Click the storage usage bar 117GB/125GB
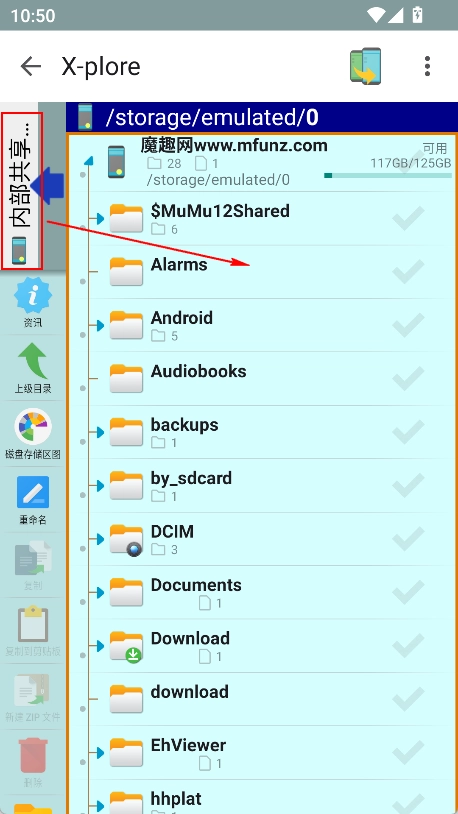The height and width of the screenshot is (814, 458). 388,175
